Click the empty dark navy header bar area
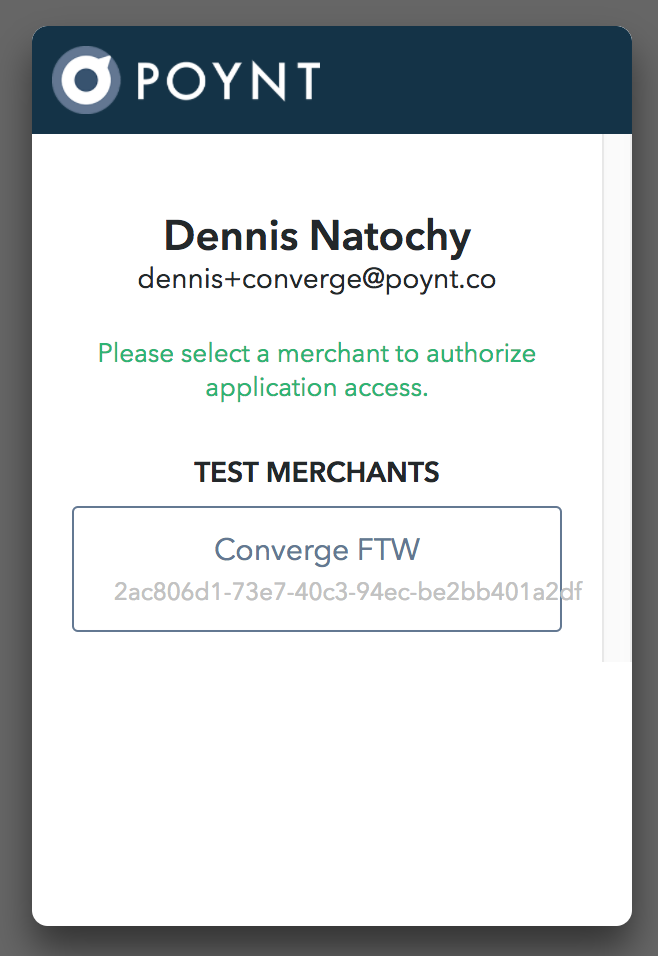658x956 pixels. tap(476, 80)
